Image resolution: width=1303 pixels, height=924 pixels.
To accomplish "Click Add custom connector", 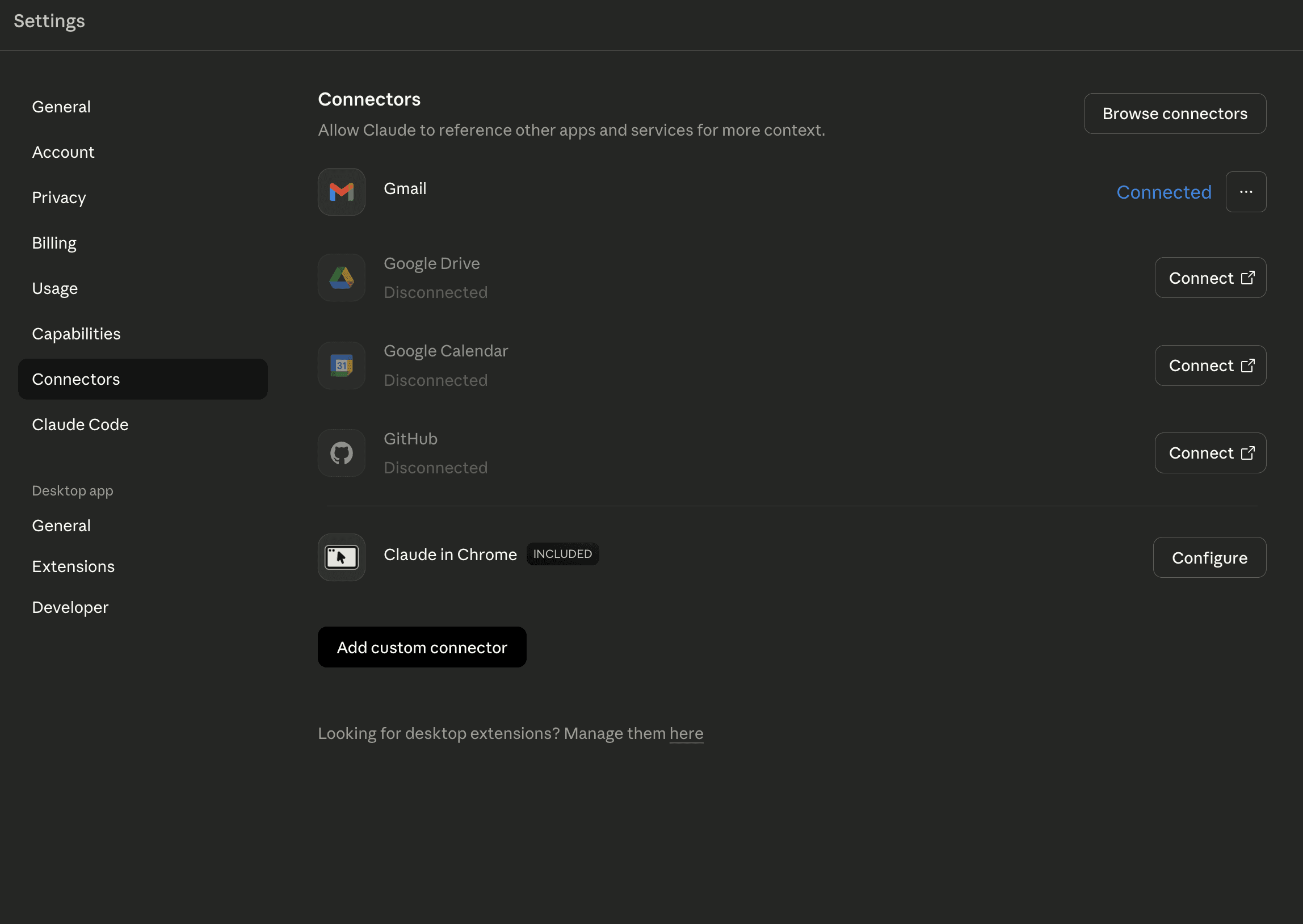I will point(422,648).
